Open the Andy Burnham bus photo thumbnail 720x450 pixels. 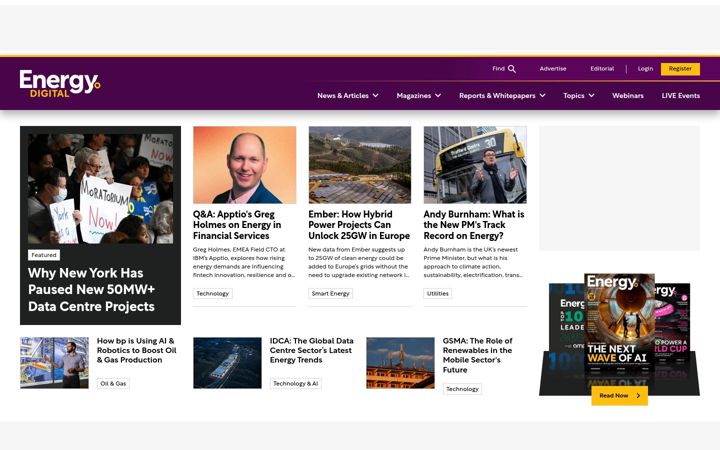point(475,165)
